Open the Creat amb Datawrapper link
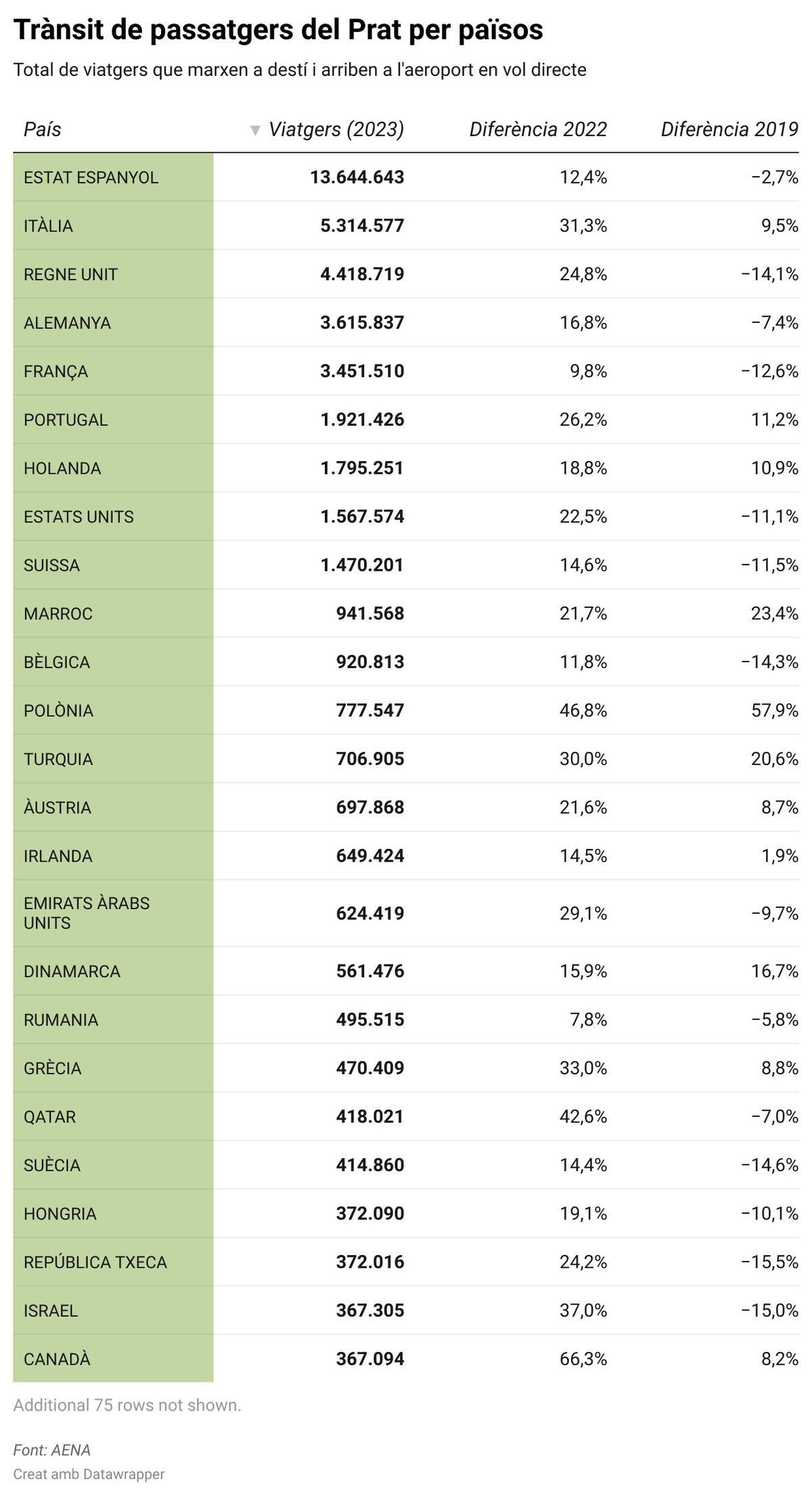 click(x=89, y=1474)
